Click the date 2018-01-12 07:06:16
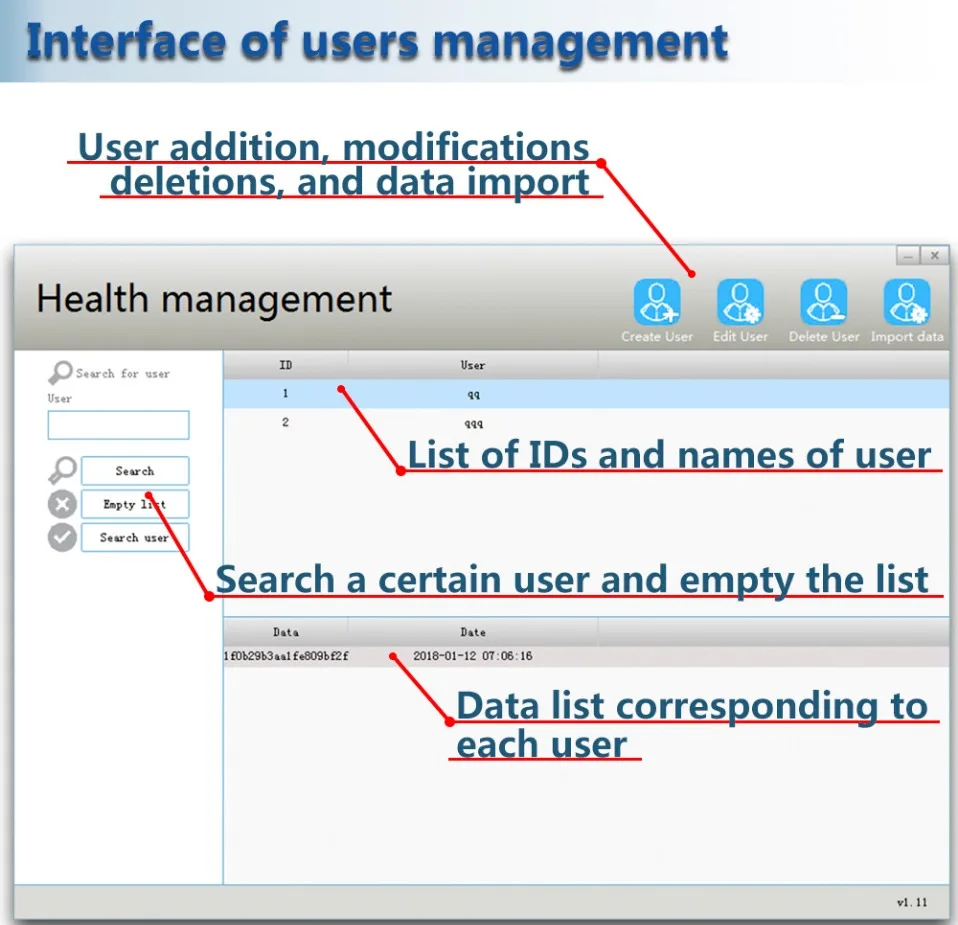This screenshot has width=958, height=925. coord(473,656)
